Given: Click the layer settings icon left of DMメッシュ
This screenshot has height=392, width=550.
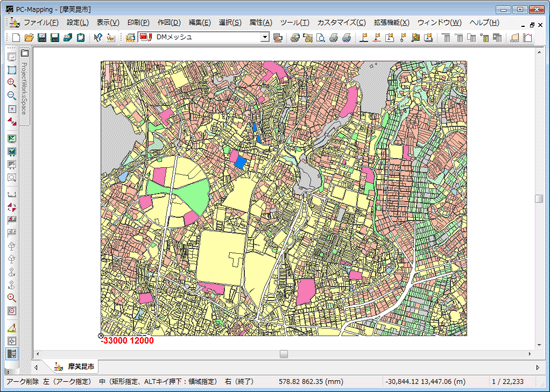Looking at the screenshot, I should pyautogui.click(x=130, y=37).
